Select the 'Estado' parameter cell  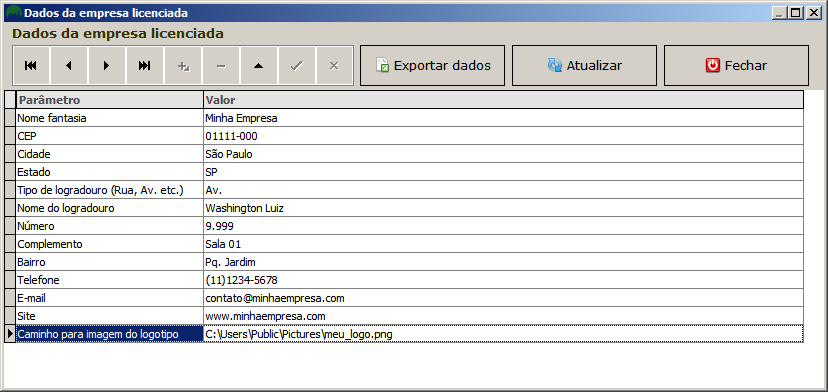pyautogui.click(x=110, y=172)
